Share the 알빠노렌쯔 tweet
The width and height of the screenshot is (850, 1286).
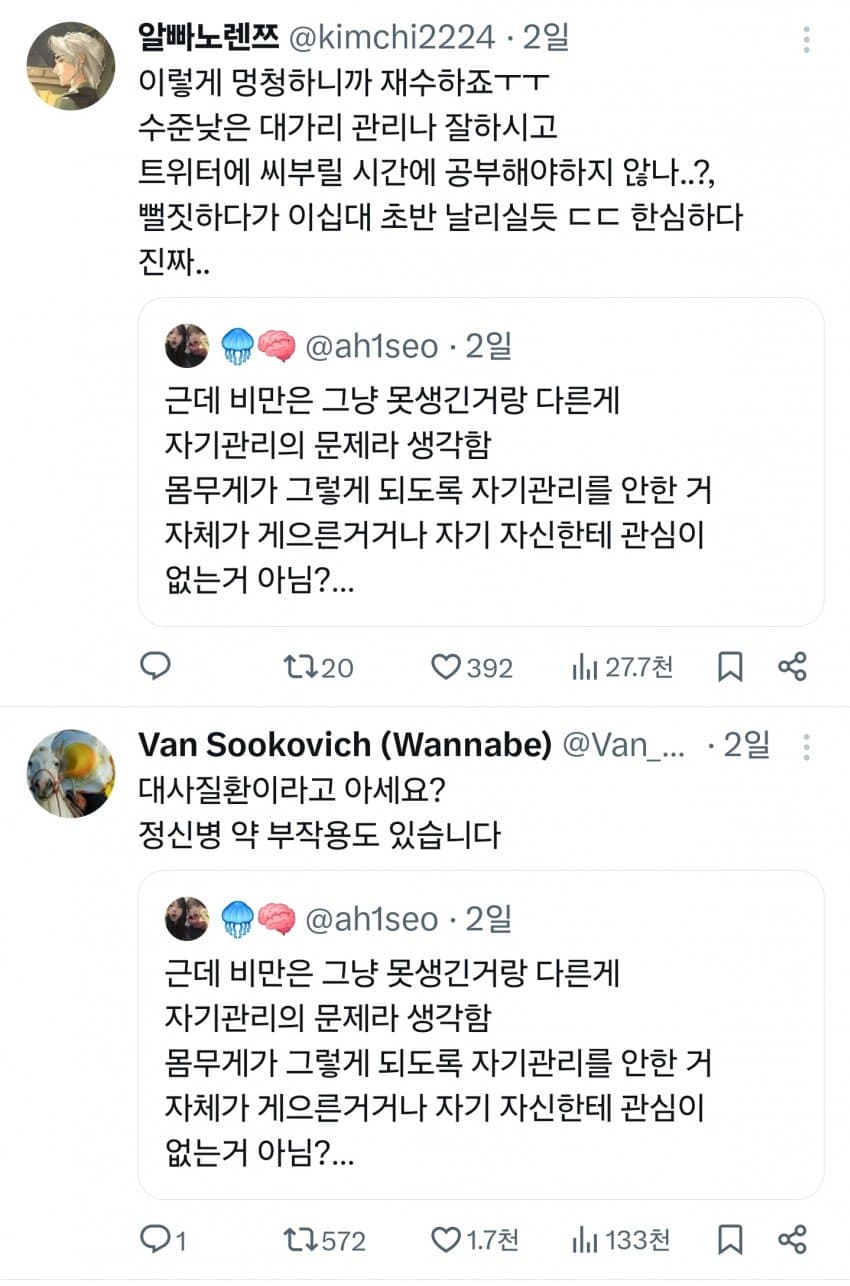[x=792, y=667]
